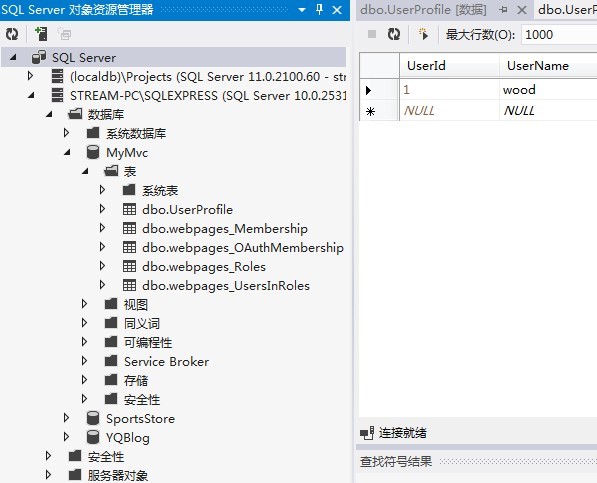
Task: Select the YQBlog database item
Action: pos(128,437)
